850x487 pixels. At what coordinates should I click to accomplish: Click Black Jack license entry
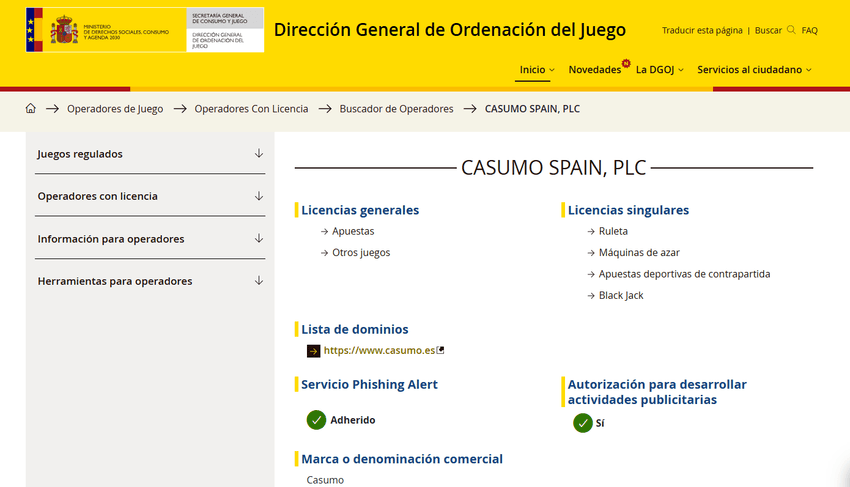coord(621,296)
